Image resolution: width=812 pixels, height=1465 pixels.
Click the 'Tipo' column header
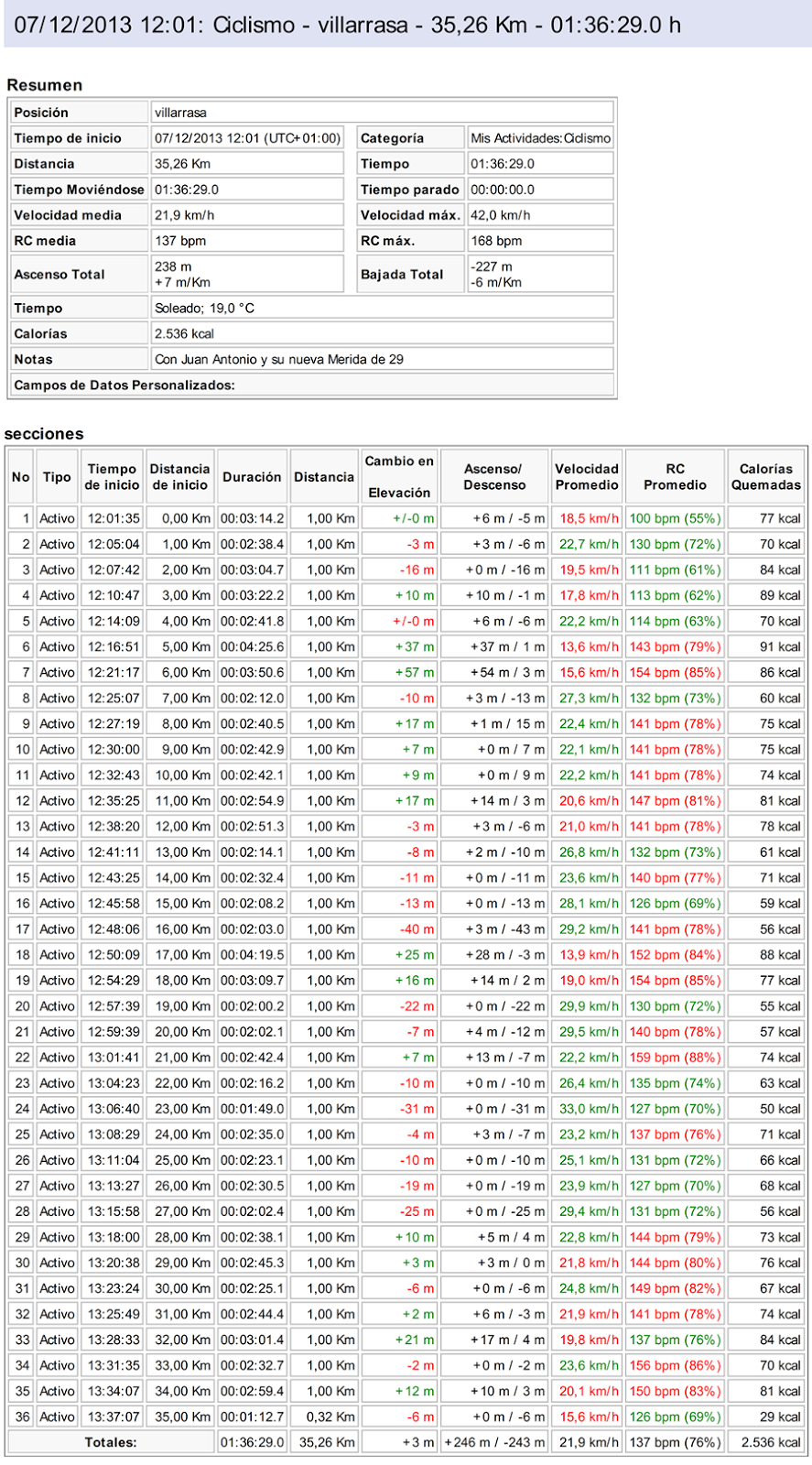click(57, 477)
